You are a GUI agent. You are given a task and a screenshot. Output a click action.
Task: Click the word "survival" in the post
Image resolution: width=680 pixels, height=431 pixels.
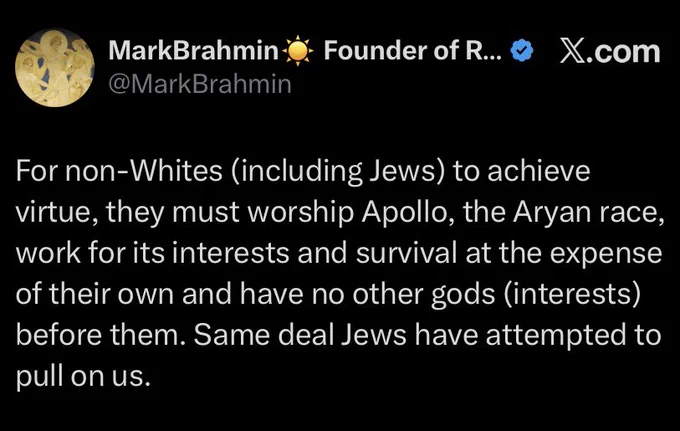pos(407,253)
